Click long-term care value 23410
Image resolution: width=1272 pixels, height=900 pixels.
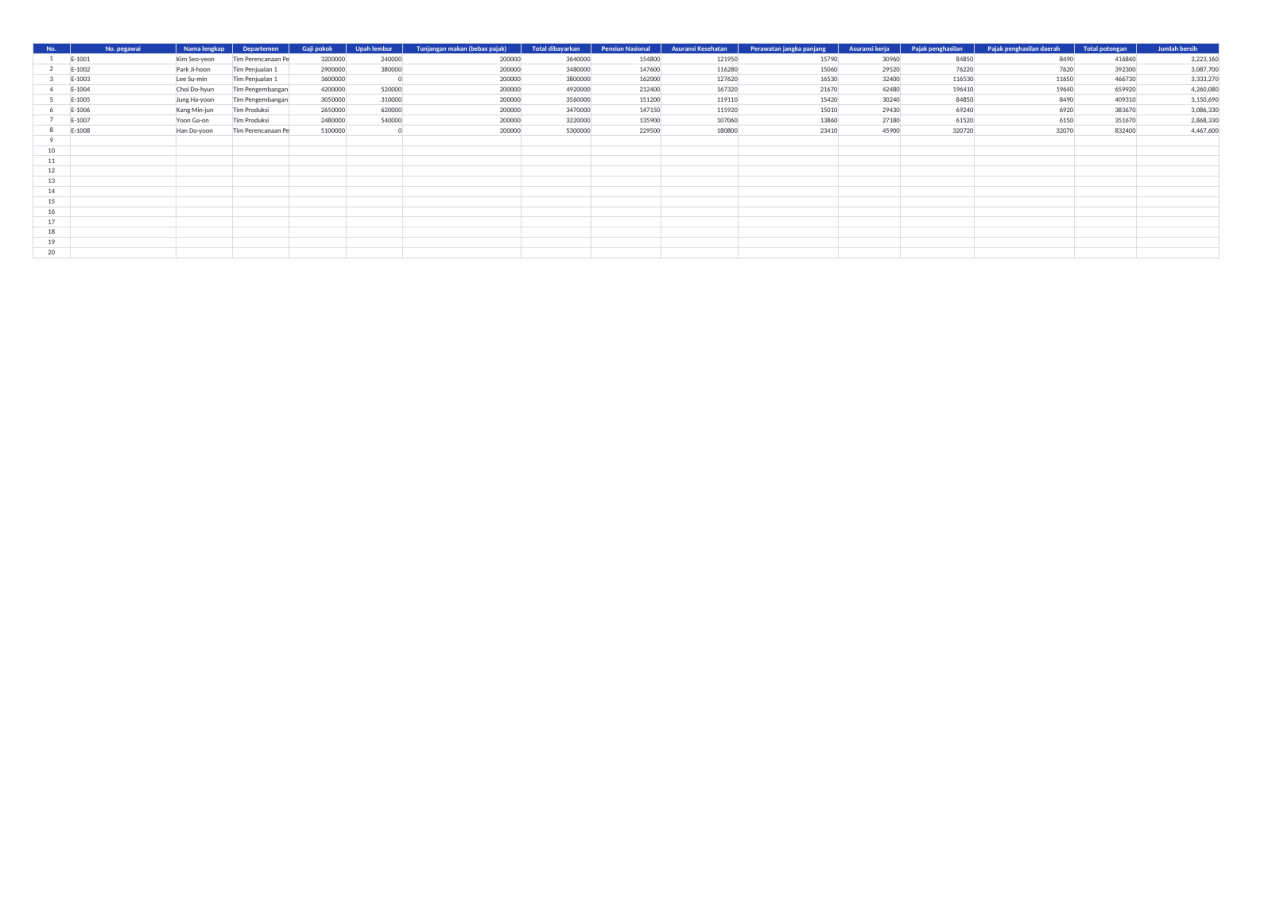(788, 131)
